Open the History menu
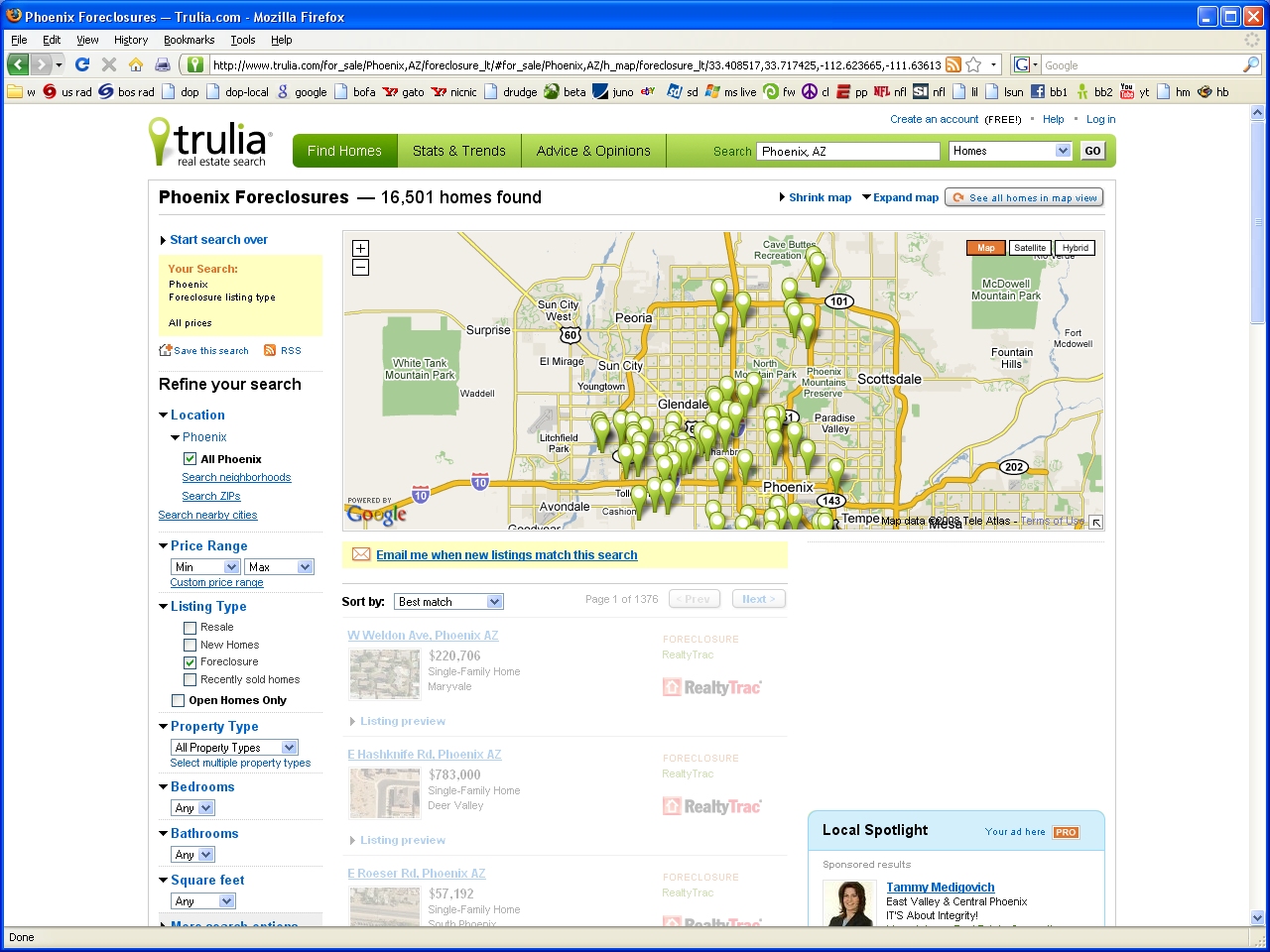Viewport: 1270px width, 952px height. click(131, 40)
